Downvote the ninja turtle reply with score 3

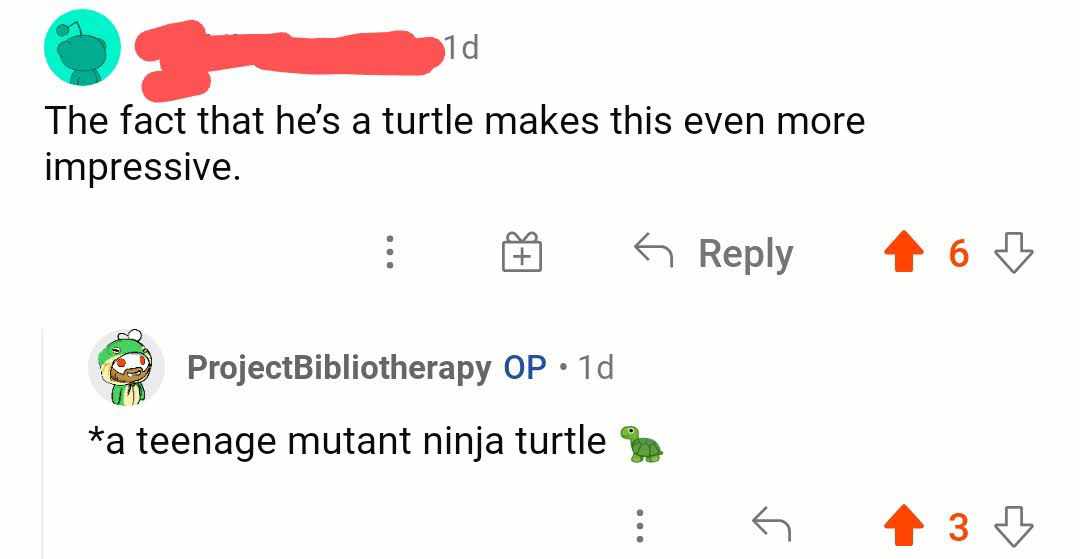click(x=1014, y=526)
